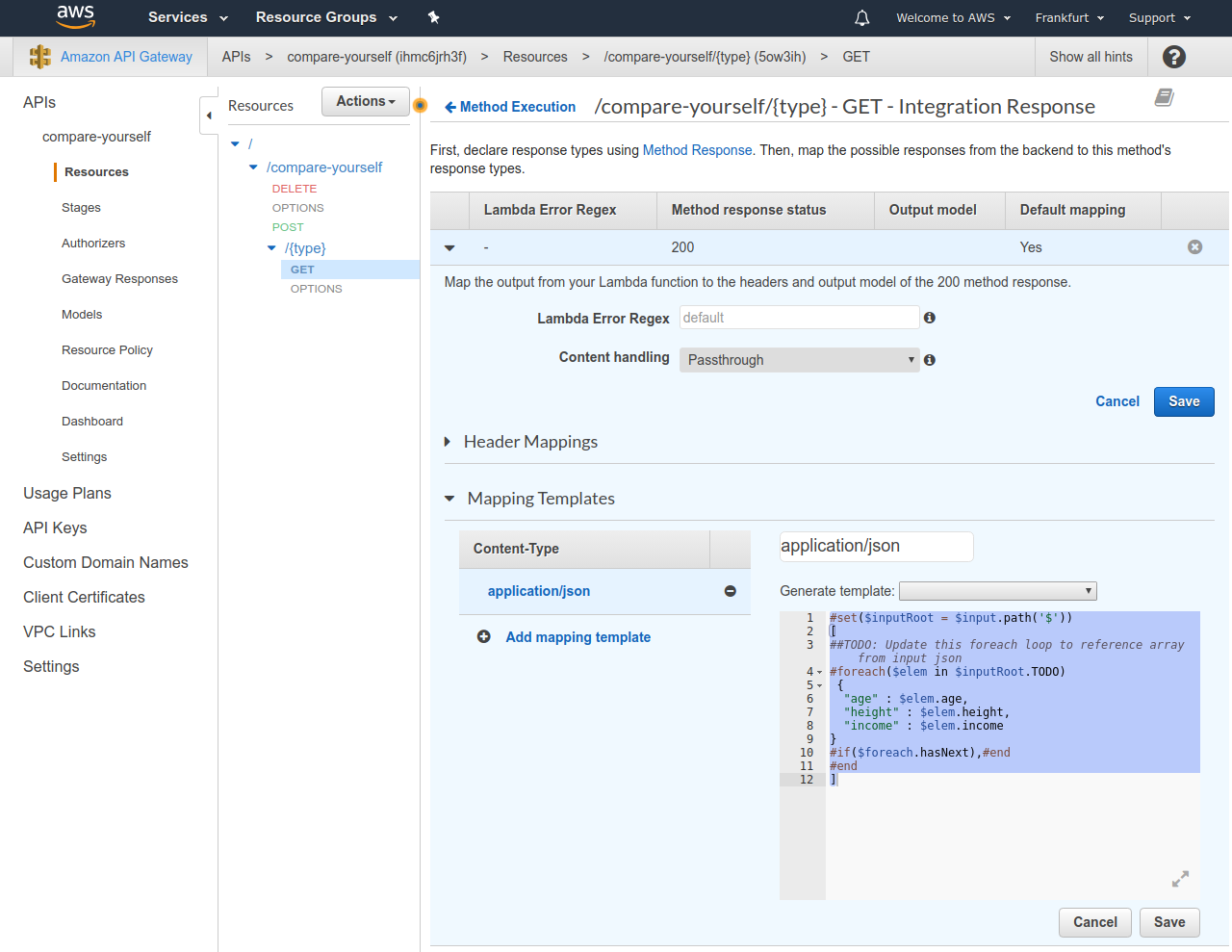
Task: Collapse the left navigation panel arrow
Action: (x=209, y=116)
